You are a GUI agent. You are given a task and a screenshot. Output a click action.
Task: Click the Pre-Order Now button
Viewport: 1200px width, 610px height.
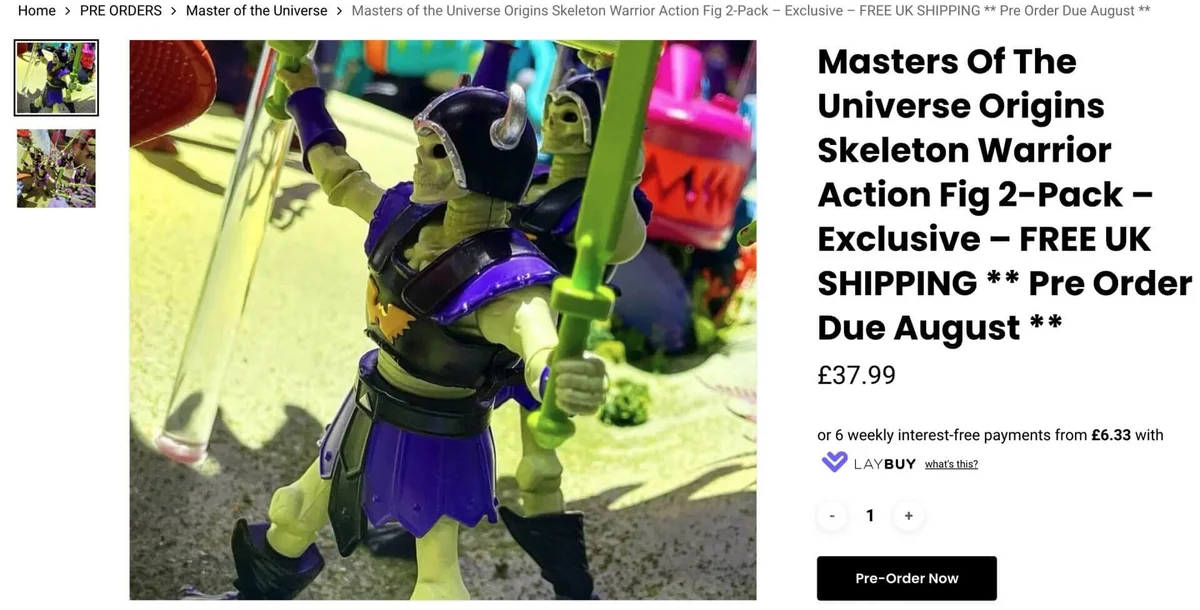coord(906,578)
